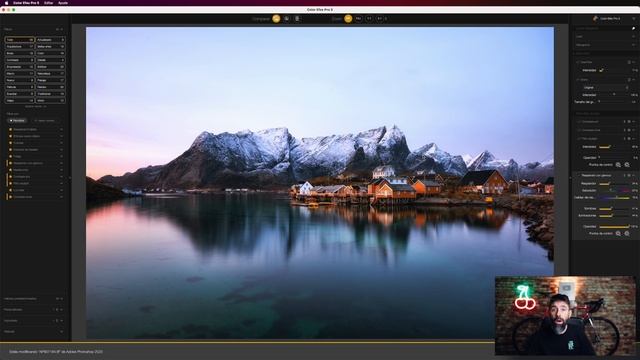The image size is (640, 360).
Task: Expand Contraste pro presets in filter list
Action: pyautogui.click(x=62, y=177)
